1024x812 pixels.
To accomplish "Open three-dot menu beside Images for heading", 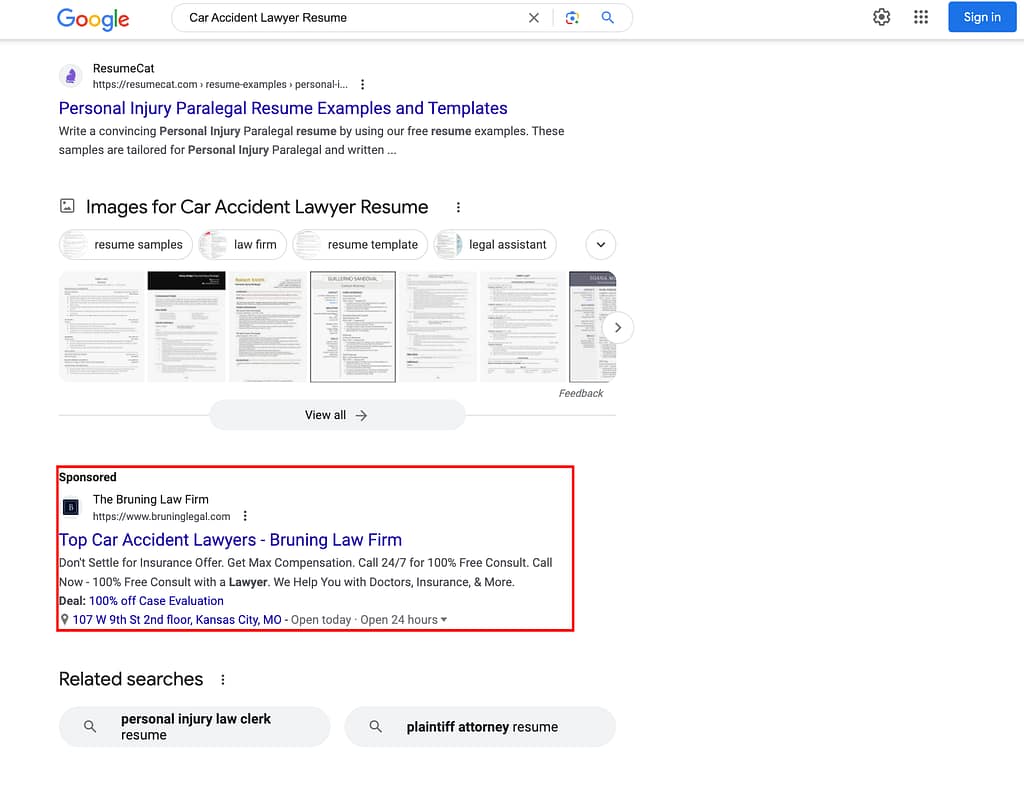I will [458, 207].
